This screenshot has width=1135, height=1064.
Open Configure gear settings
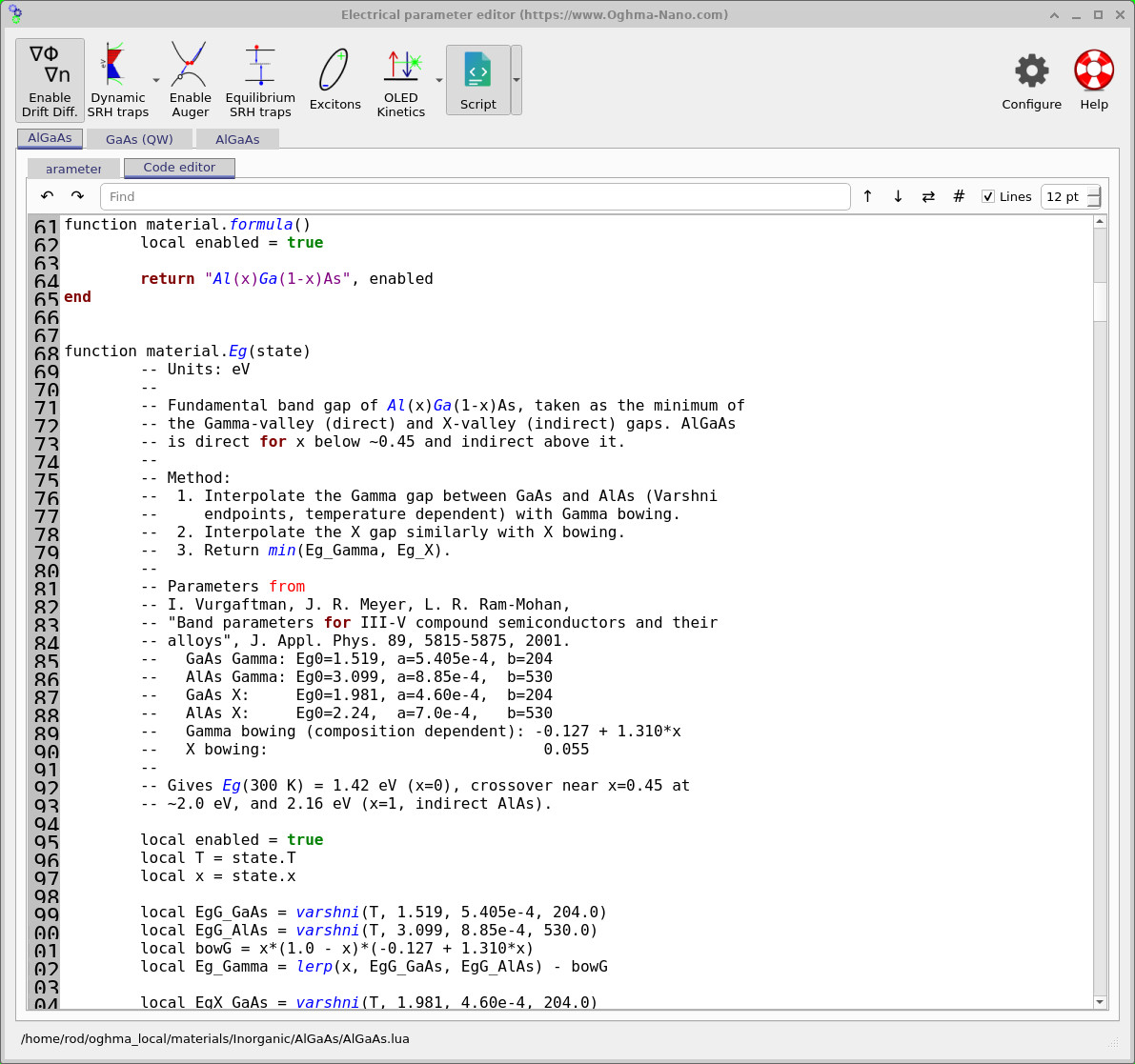click(1031, 80)
